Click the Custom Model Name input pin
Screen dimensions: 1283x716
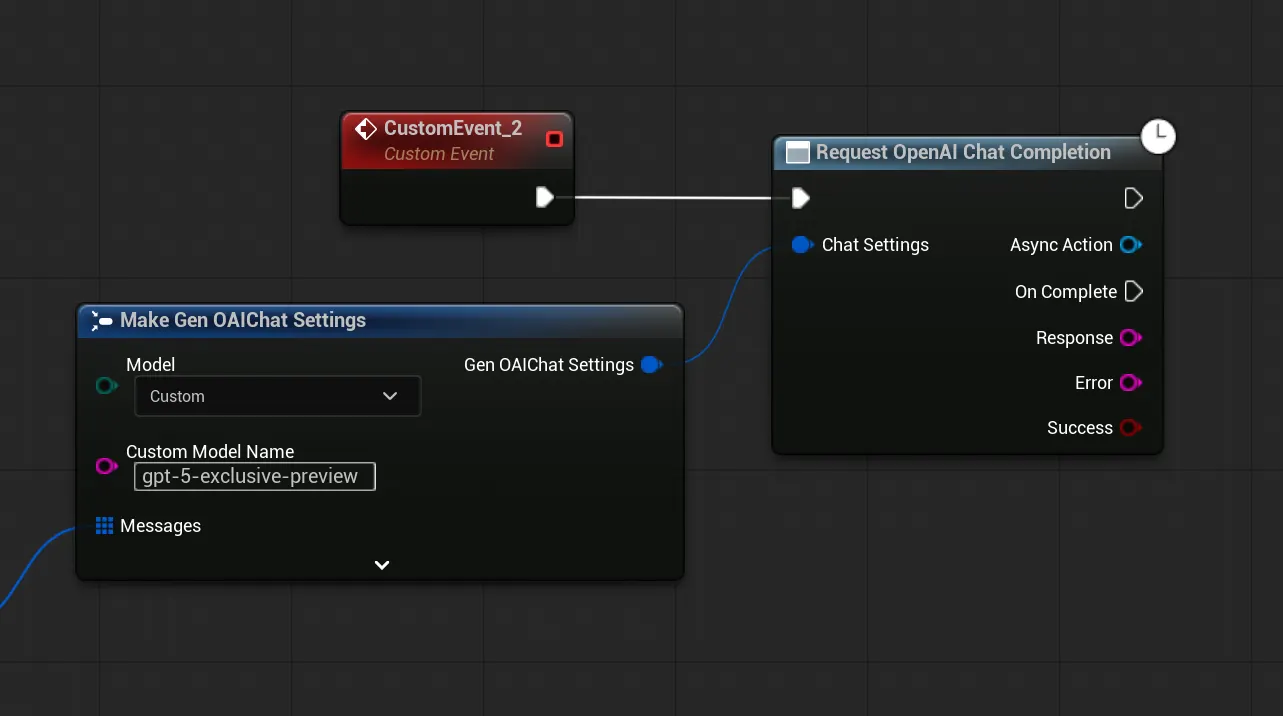(107, 466)
